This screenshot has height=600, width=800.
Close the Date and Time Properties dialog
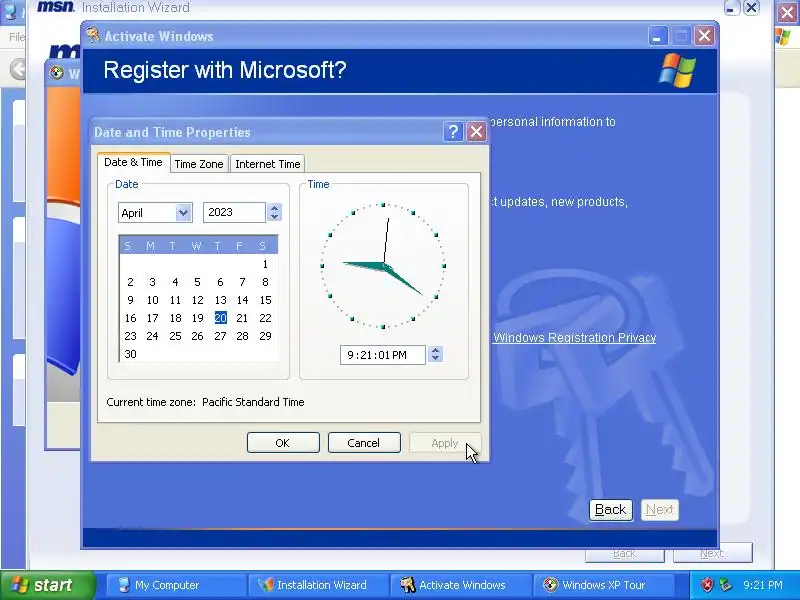[x=477, y=132]
